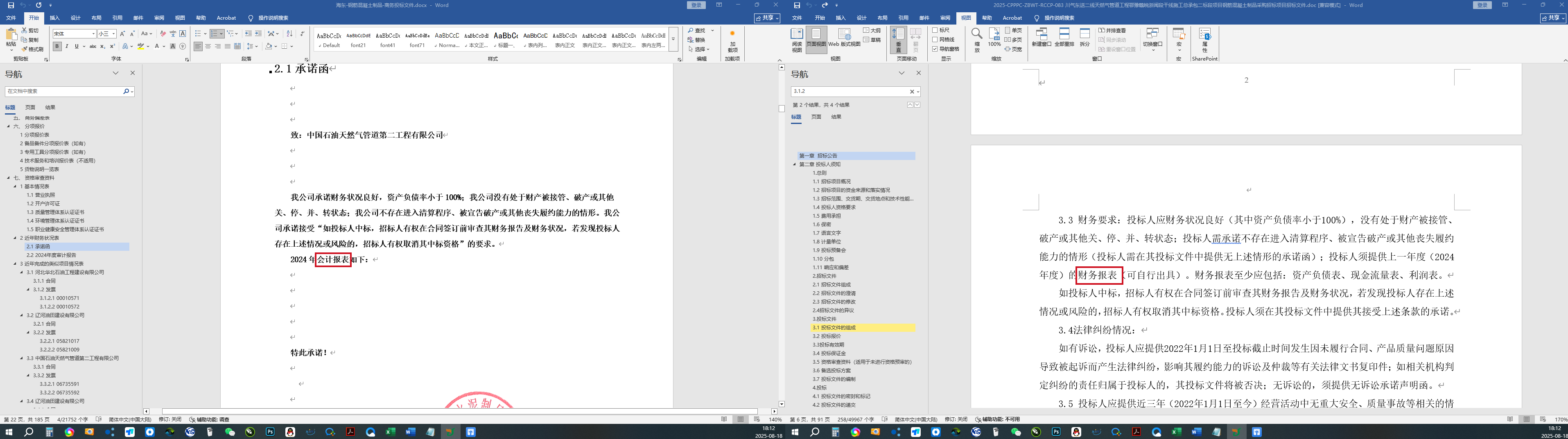Screen dimensions: 1568x439
Task: Click New Window in right Word window
Action: [x=1042, y=38]
